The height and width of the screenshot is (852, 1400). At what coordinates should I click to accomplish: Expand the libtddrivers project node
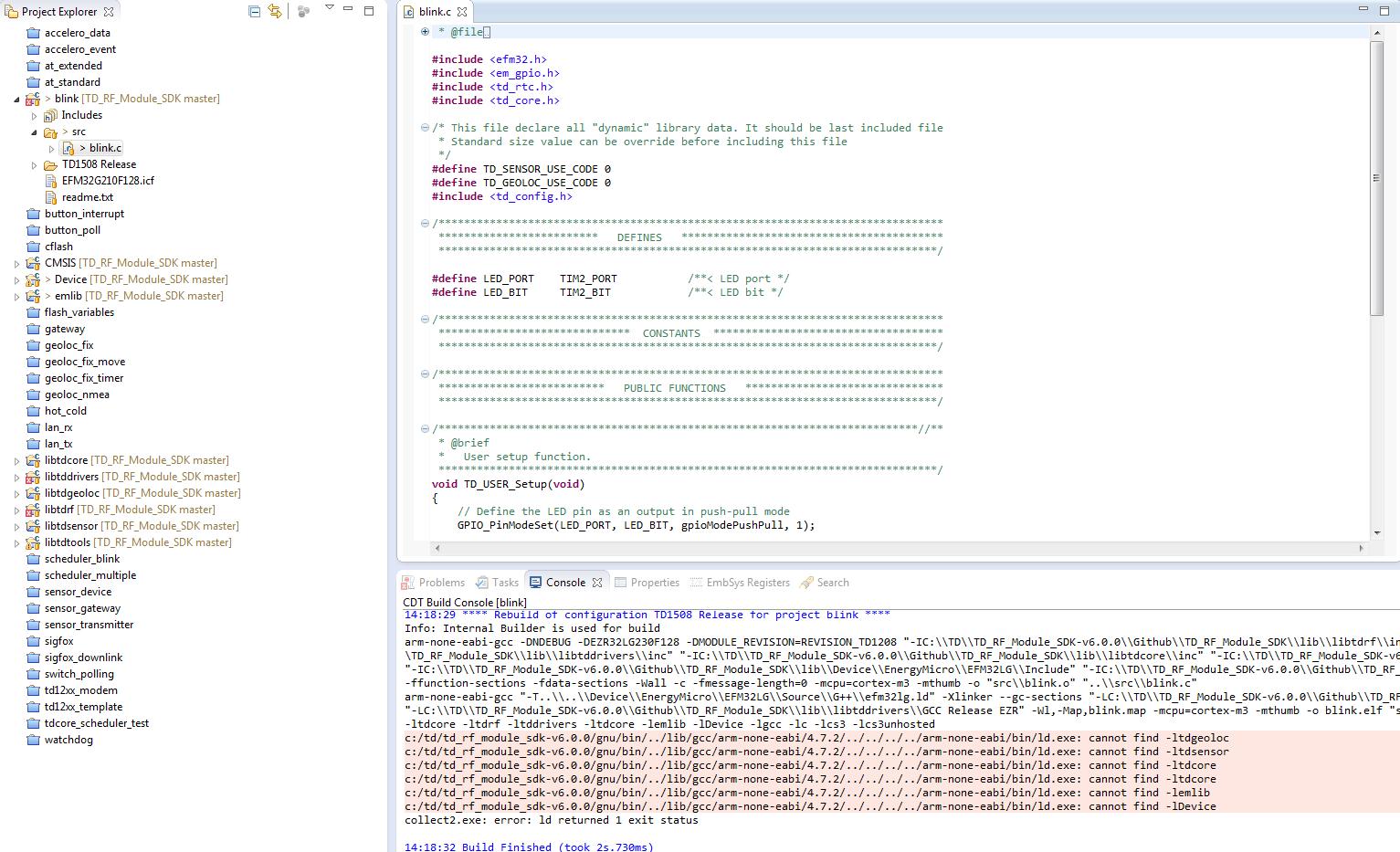coord(16,478)
